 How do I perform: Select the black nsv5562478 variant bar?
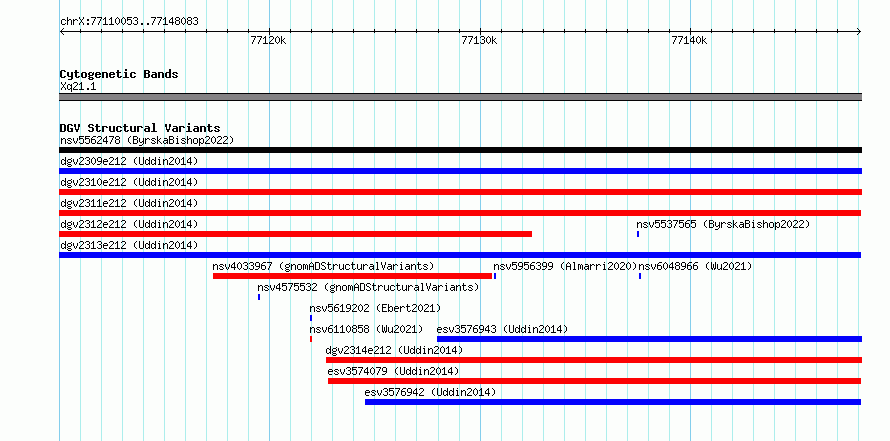click(x=460, y=150)
